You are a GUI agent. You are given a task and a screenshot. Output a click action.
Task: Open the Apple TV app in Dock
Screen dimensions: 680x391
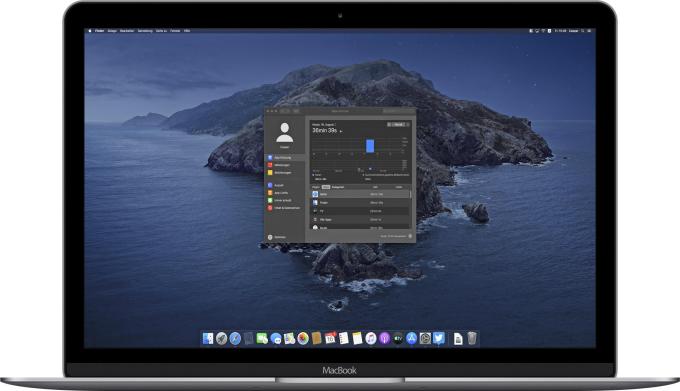398,338
